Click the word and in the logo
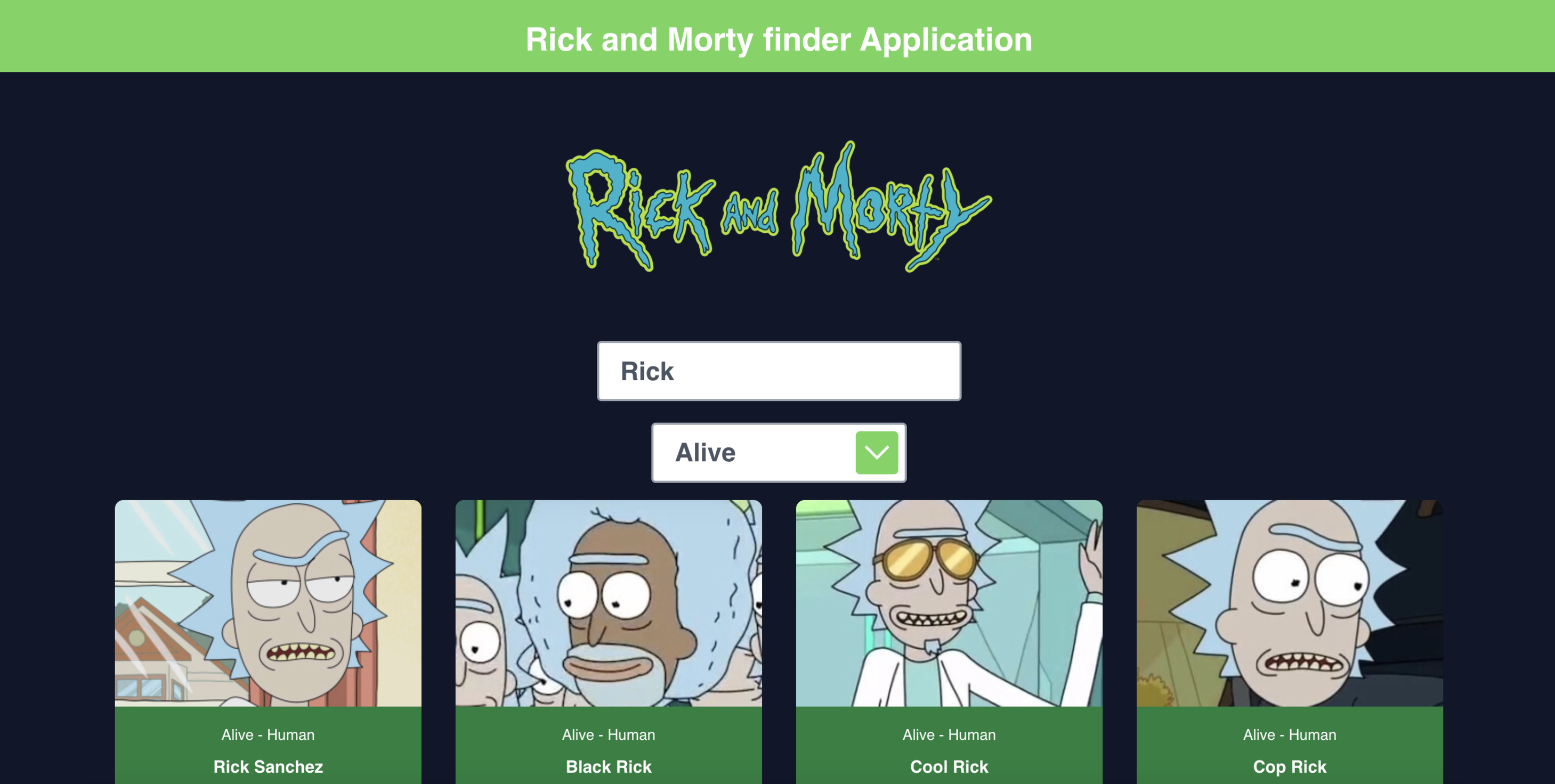Image resolution: width=1555 pixels, height=784 pixels. (x=750, y=213)
